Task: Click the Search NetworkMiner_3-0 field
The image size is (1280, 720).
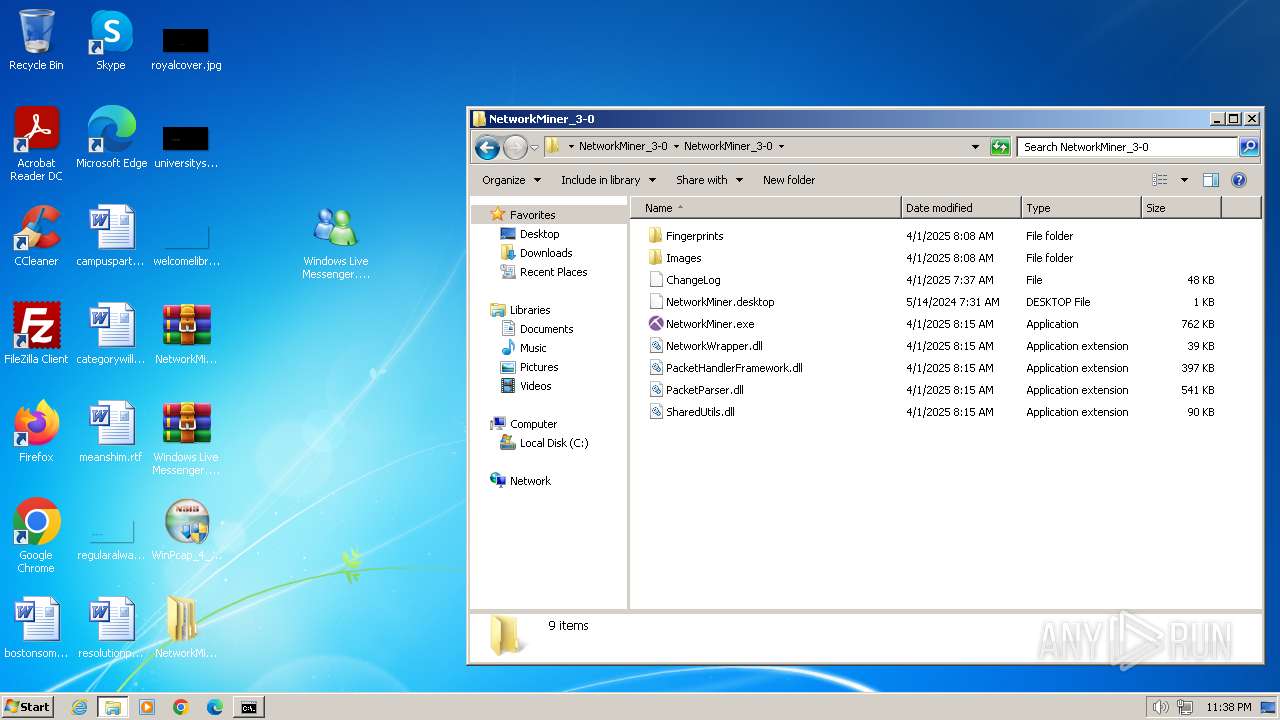Action: [1129, 147]
